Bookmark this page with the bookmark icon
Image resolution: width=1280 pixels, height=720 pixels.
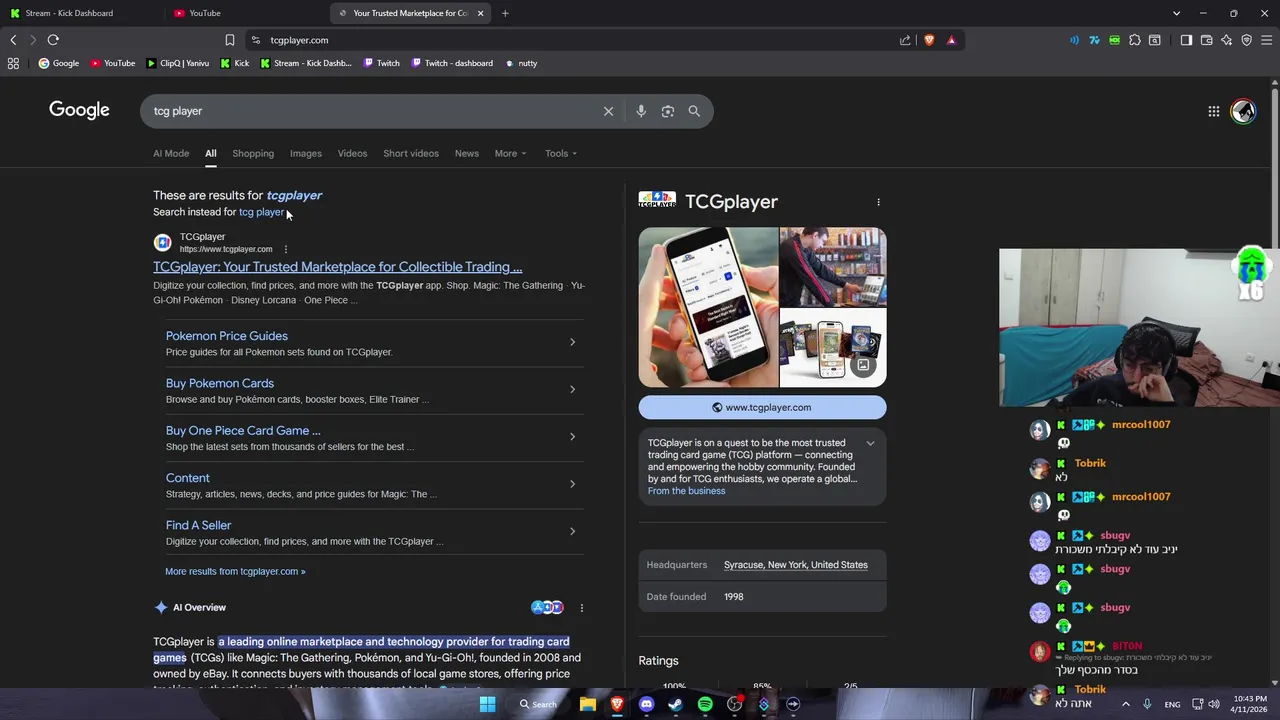click(x=230, y=40)
